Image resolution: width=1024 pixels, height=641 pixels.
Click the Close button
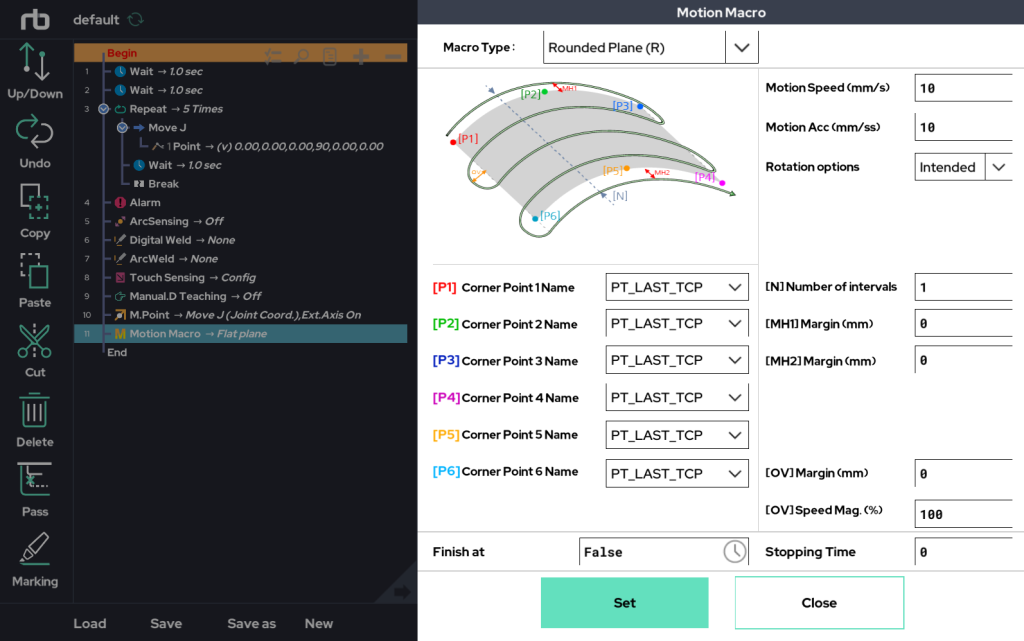point(819,602)
